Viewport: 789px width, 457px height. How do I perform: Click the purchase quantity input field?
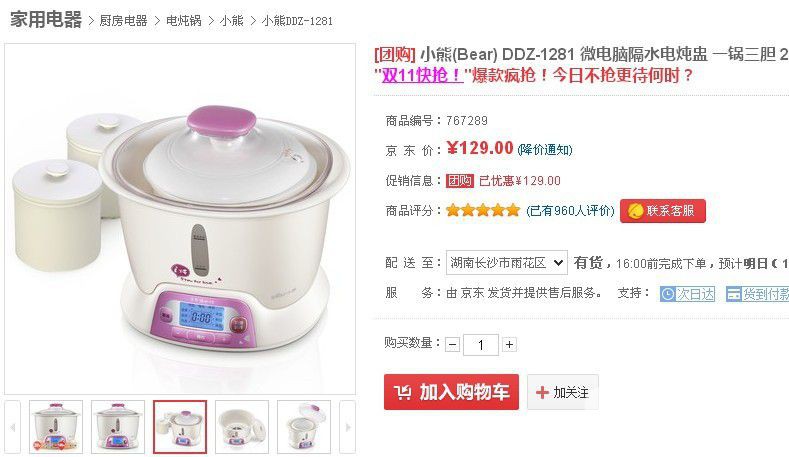click(x=481, y=345)
